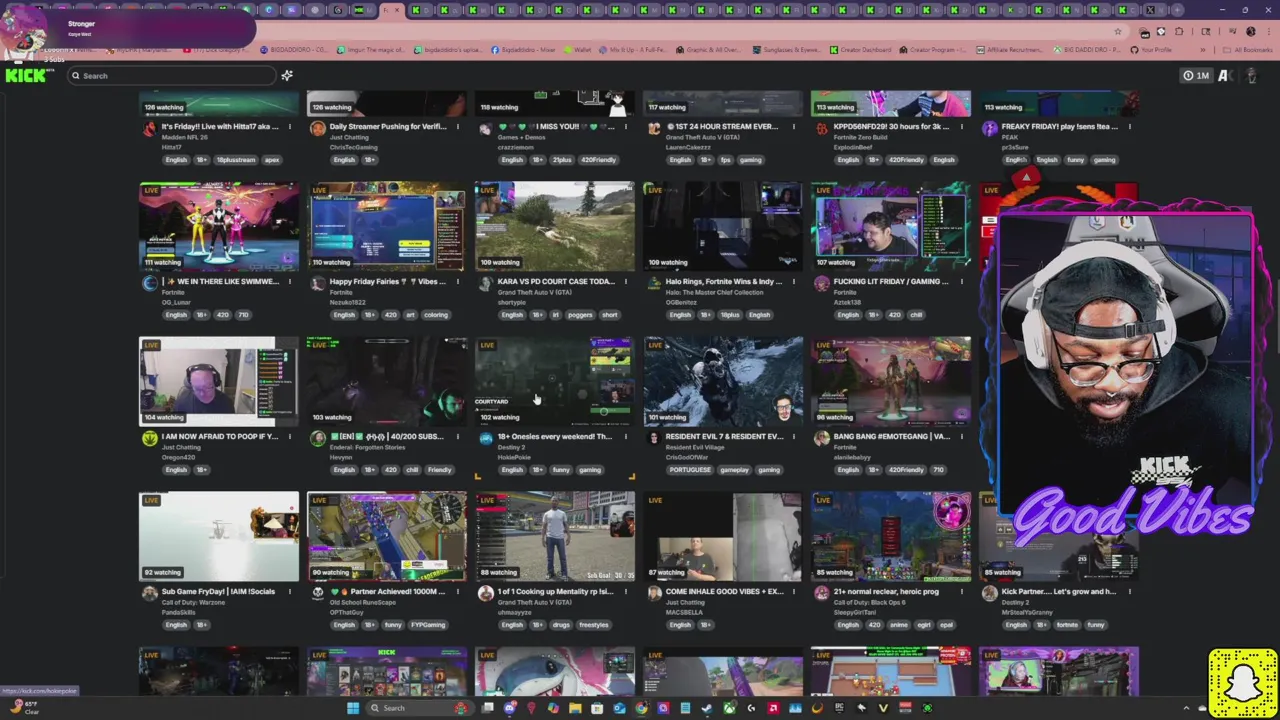This screenshot has height=720, width=1280.
Task: Click the COME INHALE GOOD VIBES stream title
Action: [724, 592]
